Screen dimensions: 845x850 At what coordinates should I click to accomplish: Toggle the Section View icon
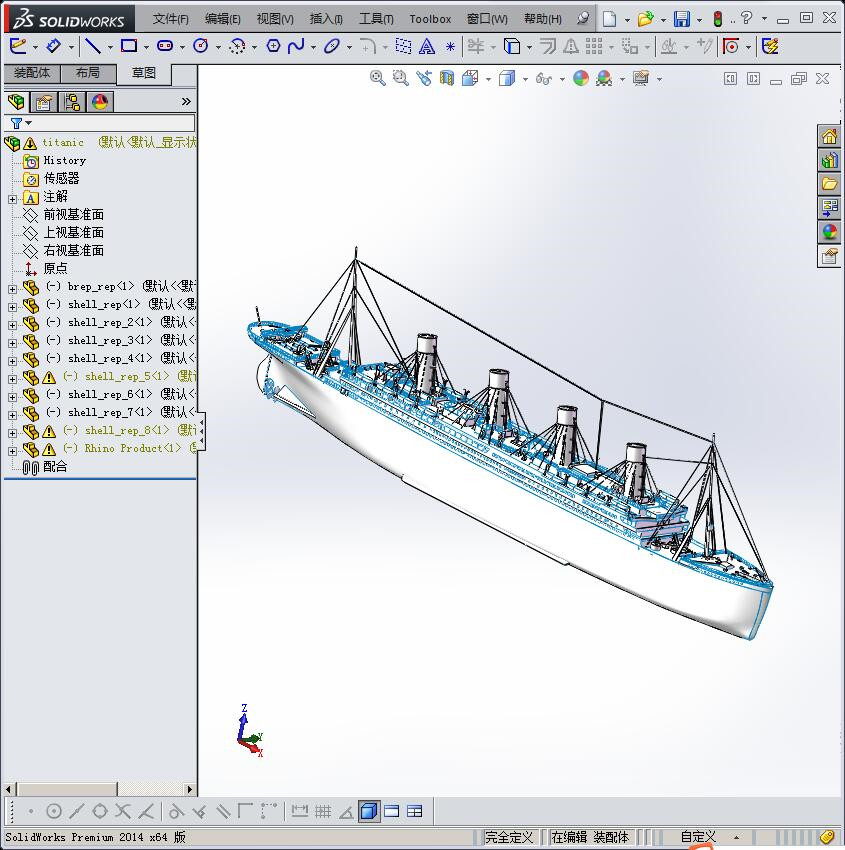point(447,79)
